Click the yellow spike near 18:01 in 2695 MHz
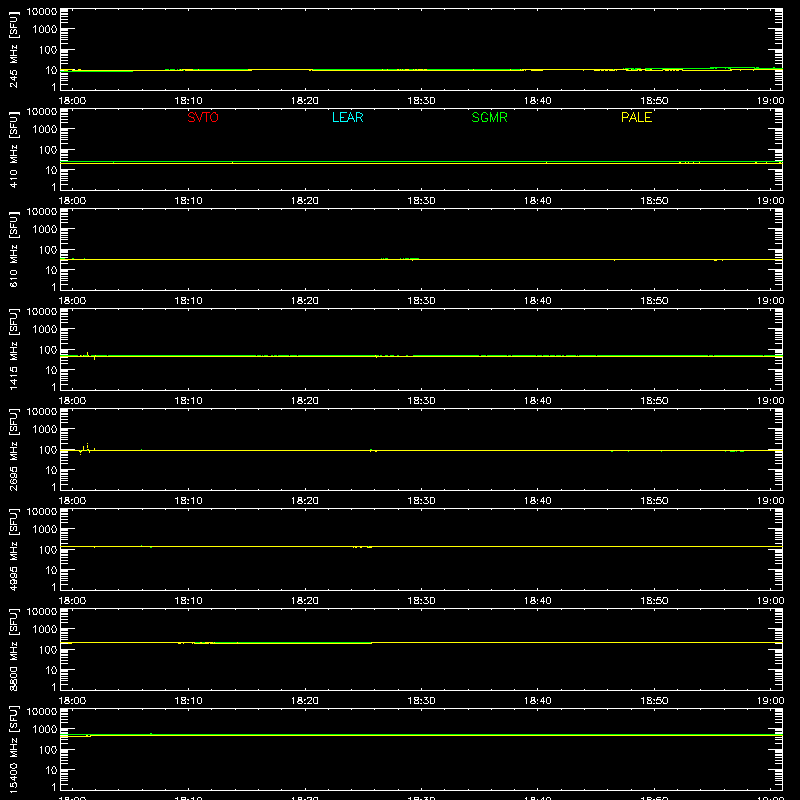The width and height of the screenshot is (800, 800). tap(87, 447)
